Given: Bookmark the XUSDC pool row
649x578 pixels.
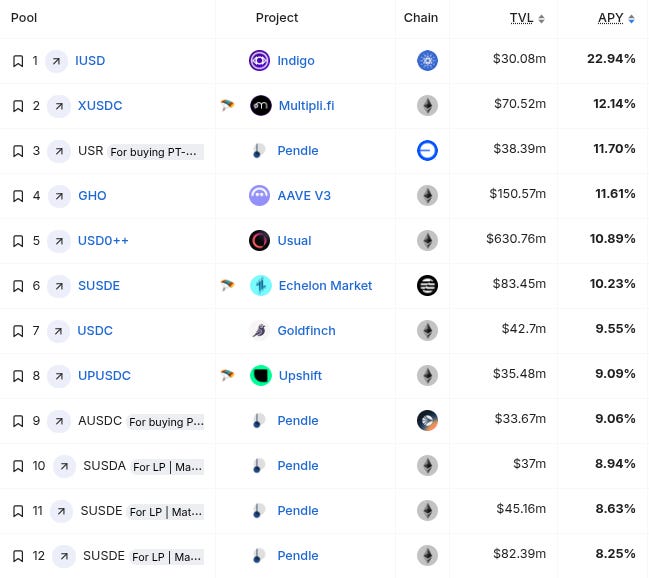Looking at the screenshot, I should [18, 106].
